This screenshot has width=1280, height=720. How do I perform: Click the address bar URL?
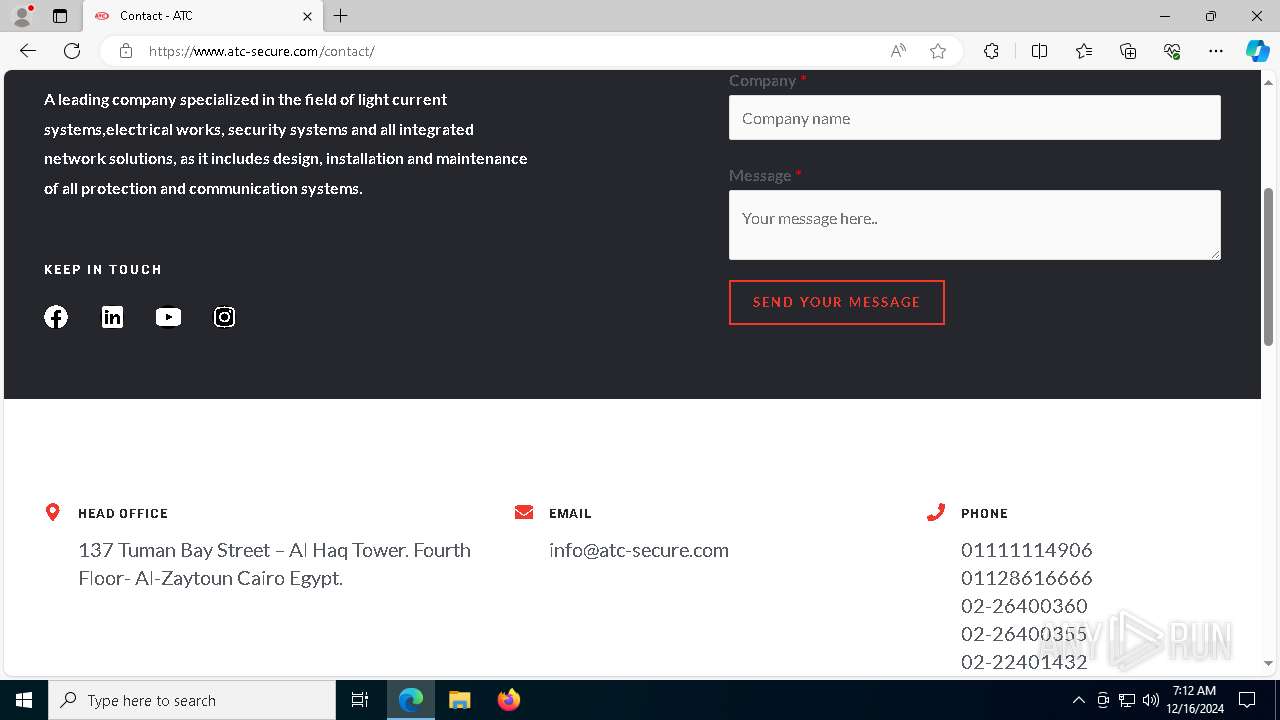coord(262,51)
